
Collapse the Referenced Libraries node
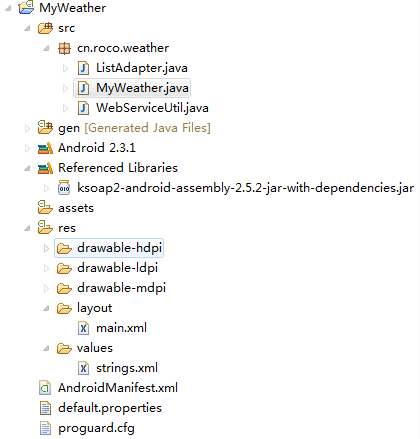tap(27, 169)
